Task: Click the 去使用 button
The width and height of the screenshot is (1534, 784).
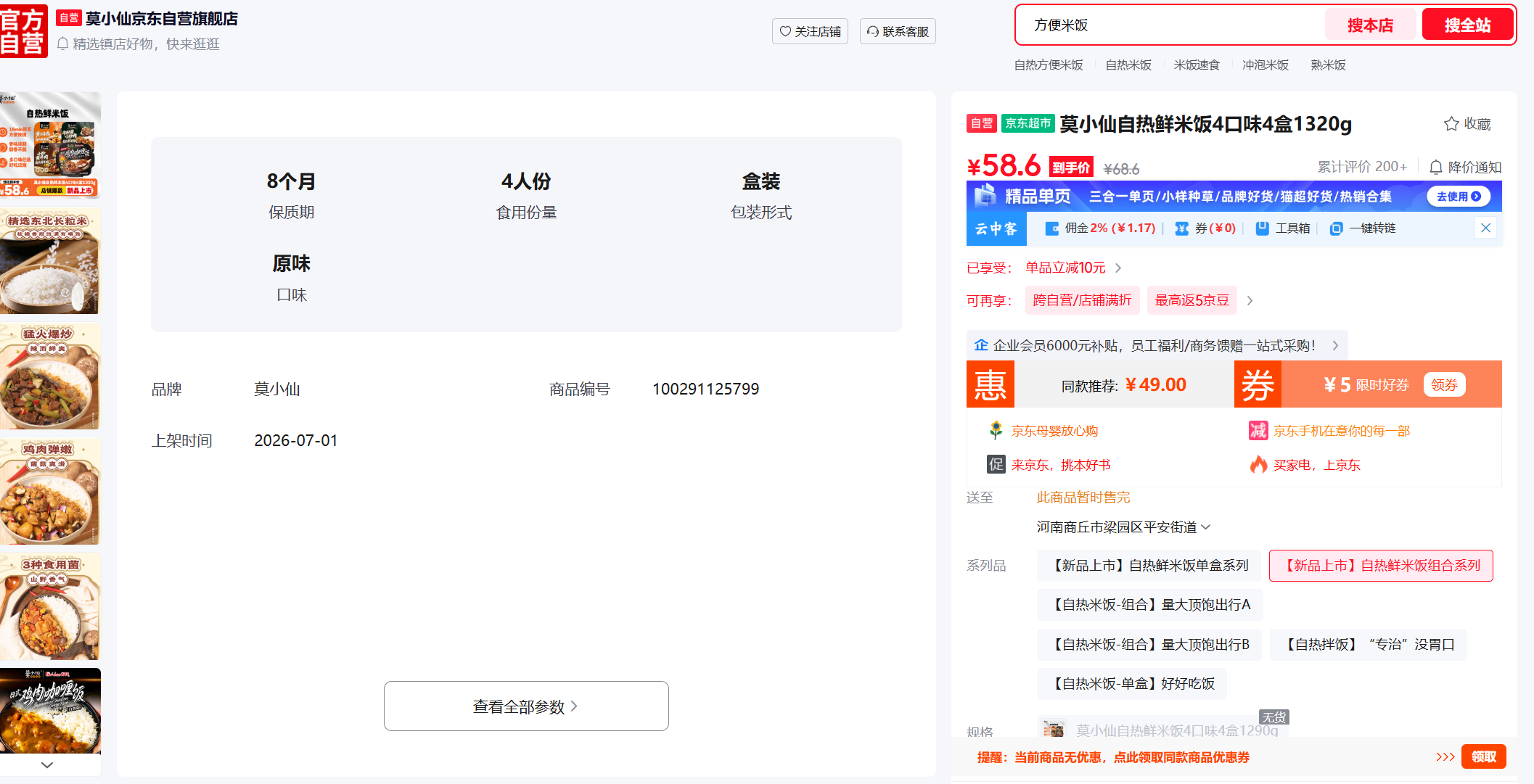Action: [1459, 197]
